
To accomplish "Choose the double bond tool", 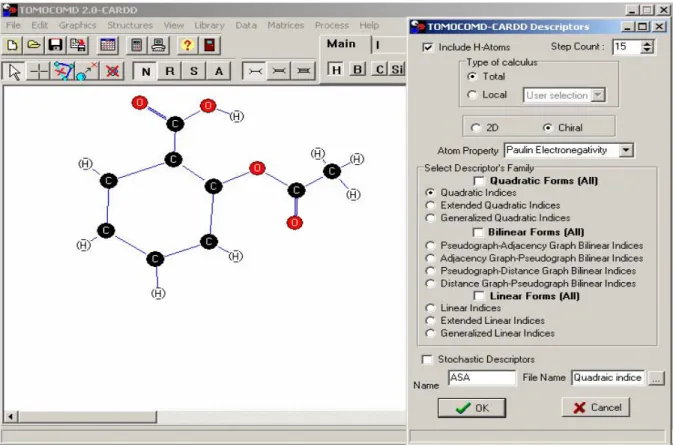I will coord(279,71).
